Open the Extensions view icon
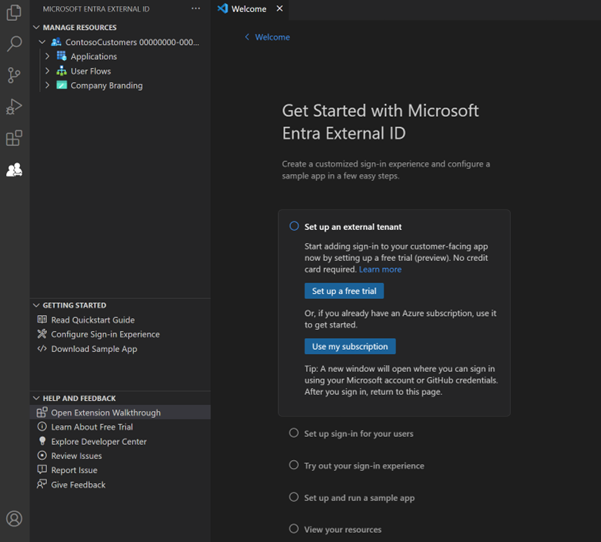This screenshot has width=601, height=542. 14,138
